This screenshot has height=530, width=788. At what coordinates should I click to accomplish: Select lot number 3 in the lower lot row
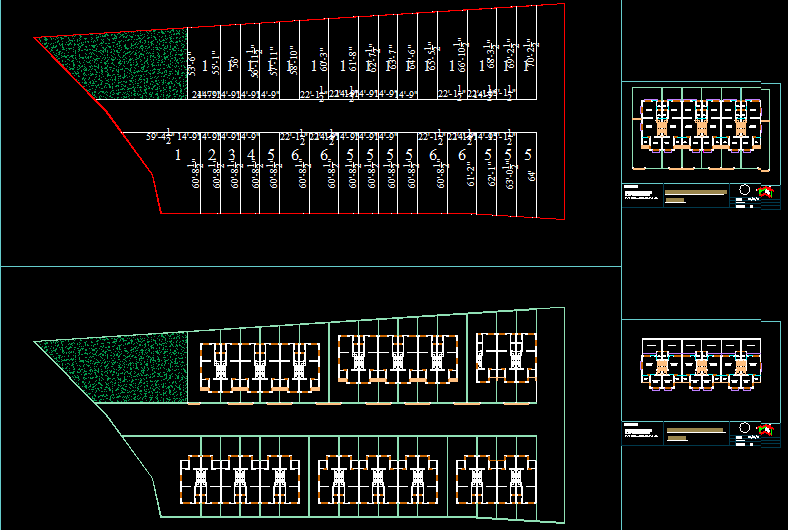click(232, 155)
